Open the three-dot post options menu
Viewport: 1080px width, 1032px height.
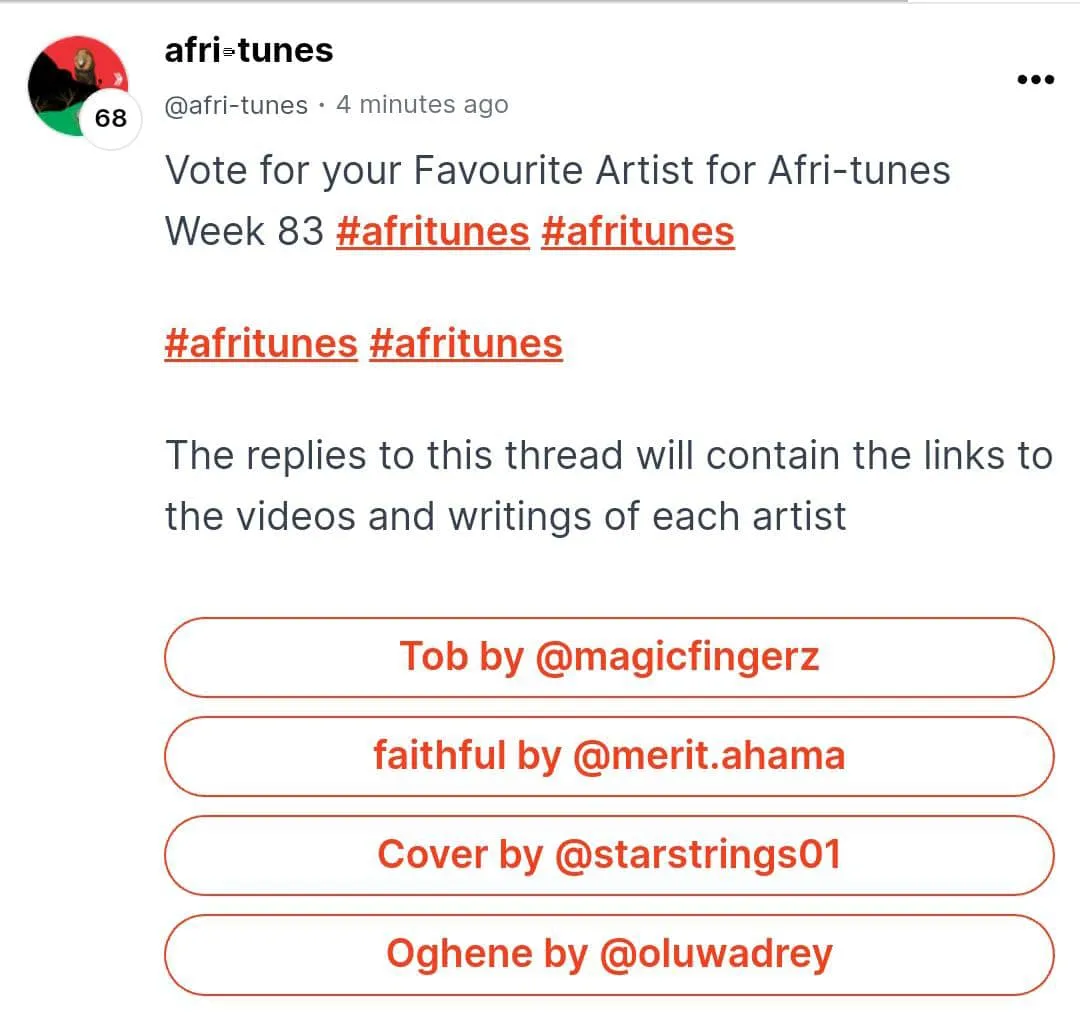click(1035, 80)
